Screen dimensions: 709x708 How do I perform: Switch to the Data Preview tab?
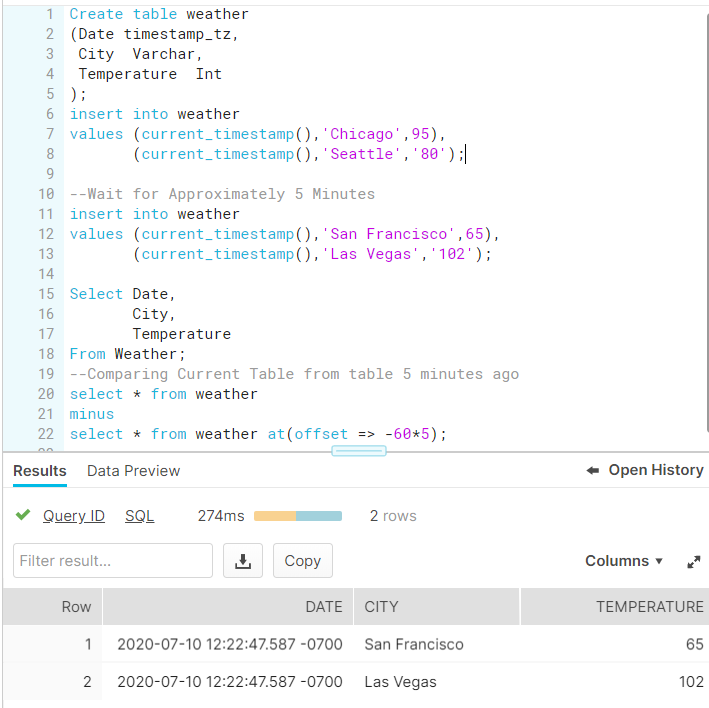tap(133, 471)
